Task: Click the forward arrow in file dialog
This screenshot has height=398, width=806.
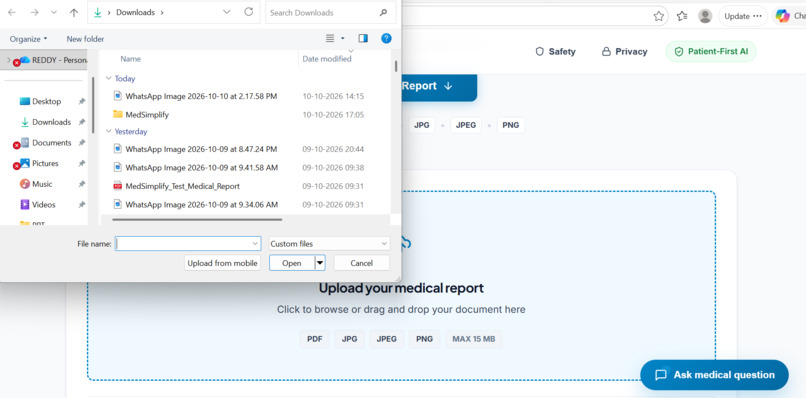Action: click(34, 13)
